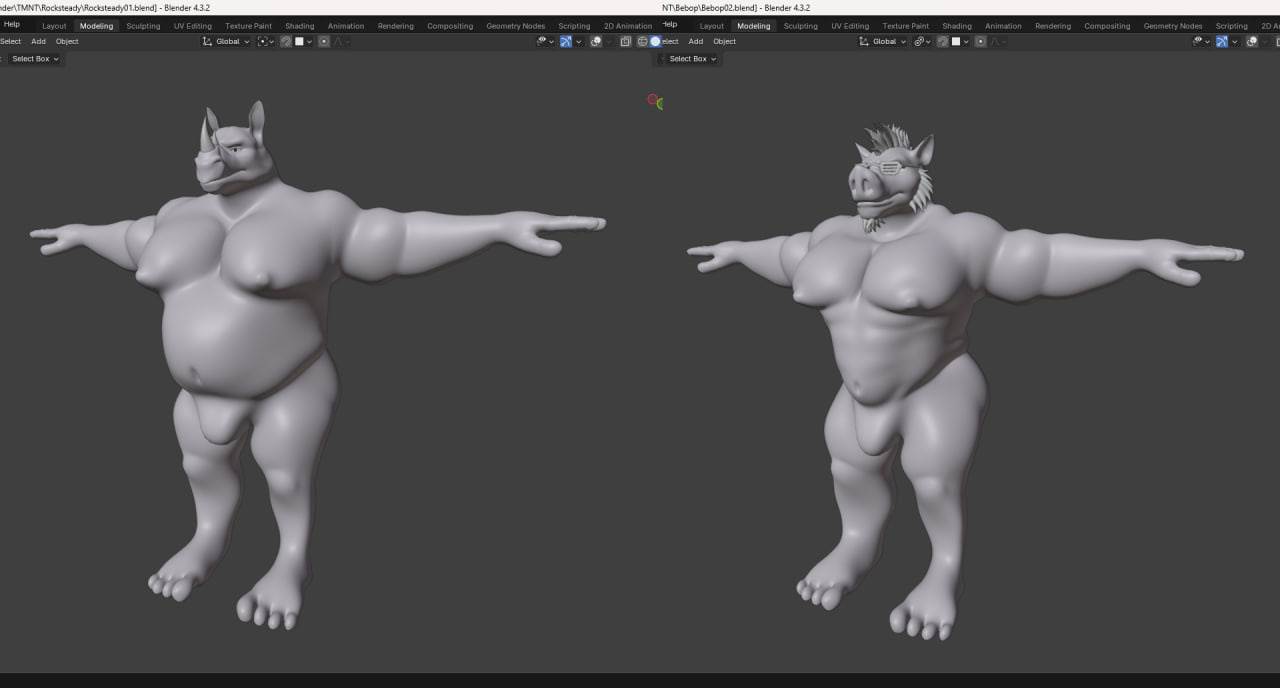1280x688 pixels.
Task: Open Select Box tool dropdown in Bebop window
Action: click(x=690, y=59)
